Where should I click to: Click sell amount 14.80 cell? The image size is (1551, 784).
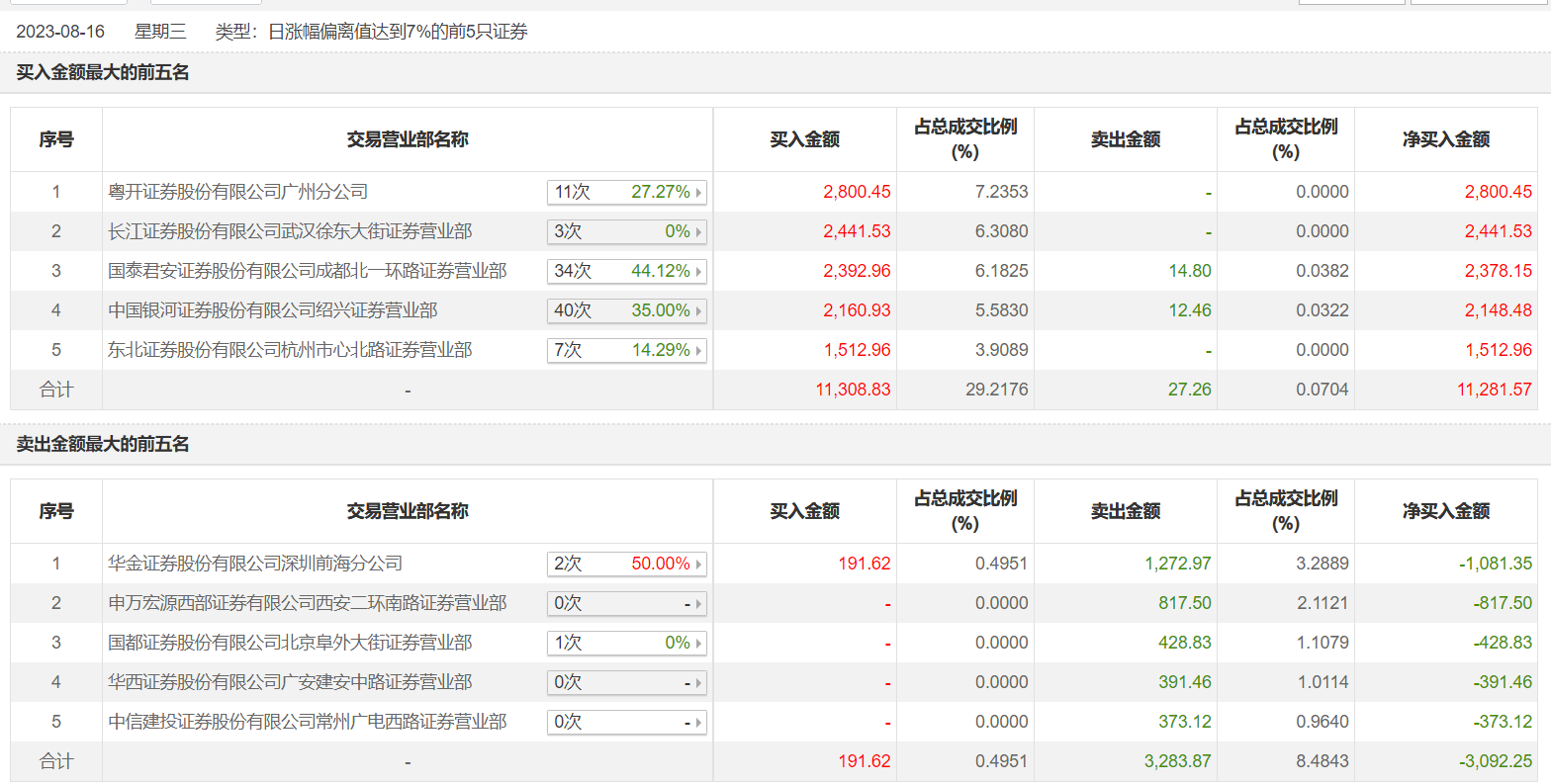pyautogui.click(x=1190, y=271)
